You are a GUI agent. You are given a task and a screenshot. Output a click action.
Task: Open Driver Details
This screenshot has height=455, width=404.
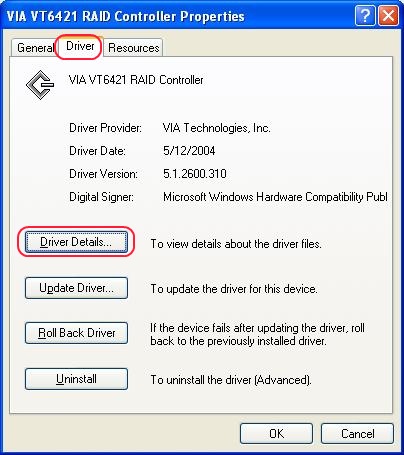[76, 242]
